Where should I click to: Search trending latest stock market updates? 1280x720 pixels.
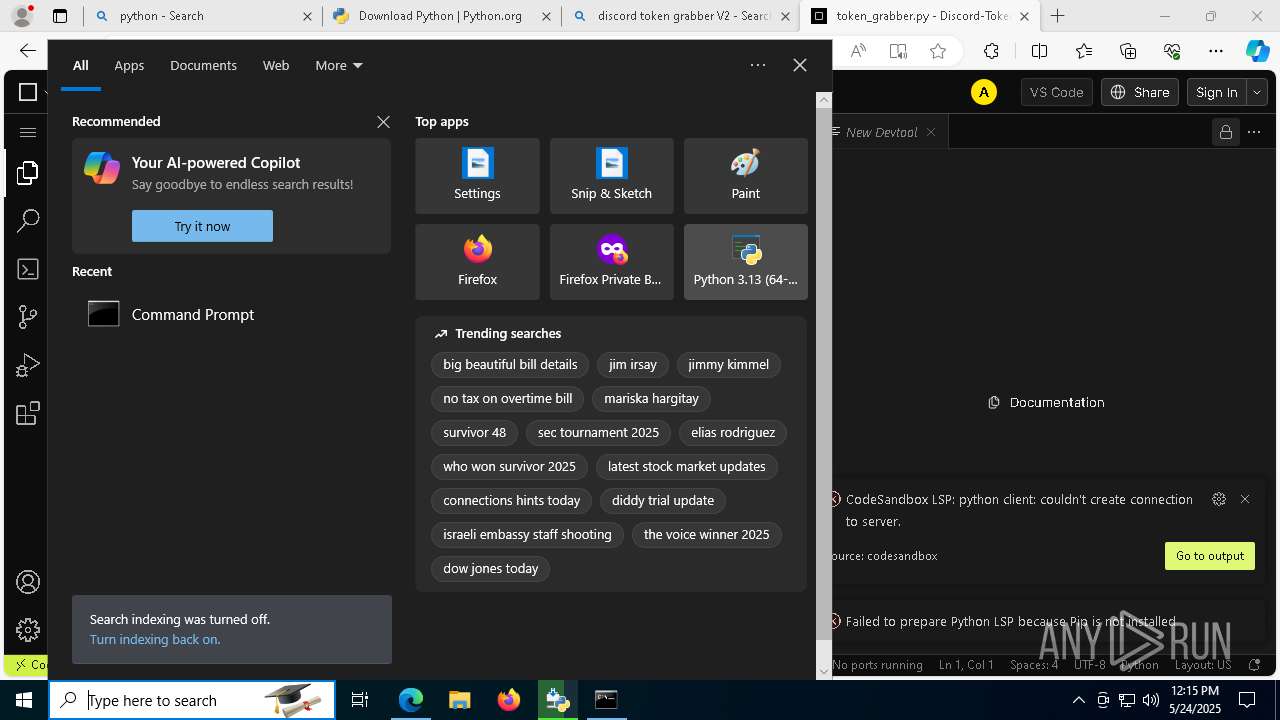coord(686,467)
